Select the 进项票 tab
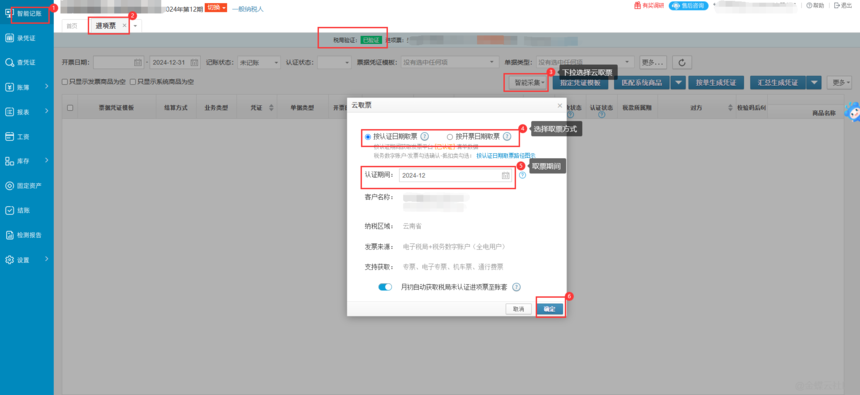Viewport: 860px width, 395px height. [105, 26]
